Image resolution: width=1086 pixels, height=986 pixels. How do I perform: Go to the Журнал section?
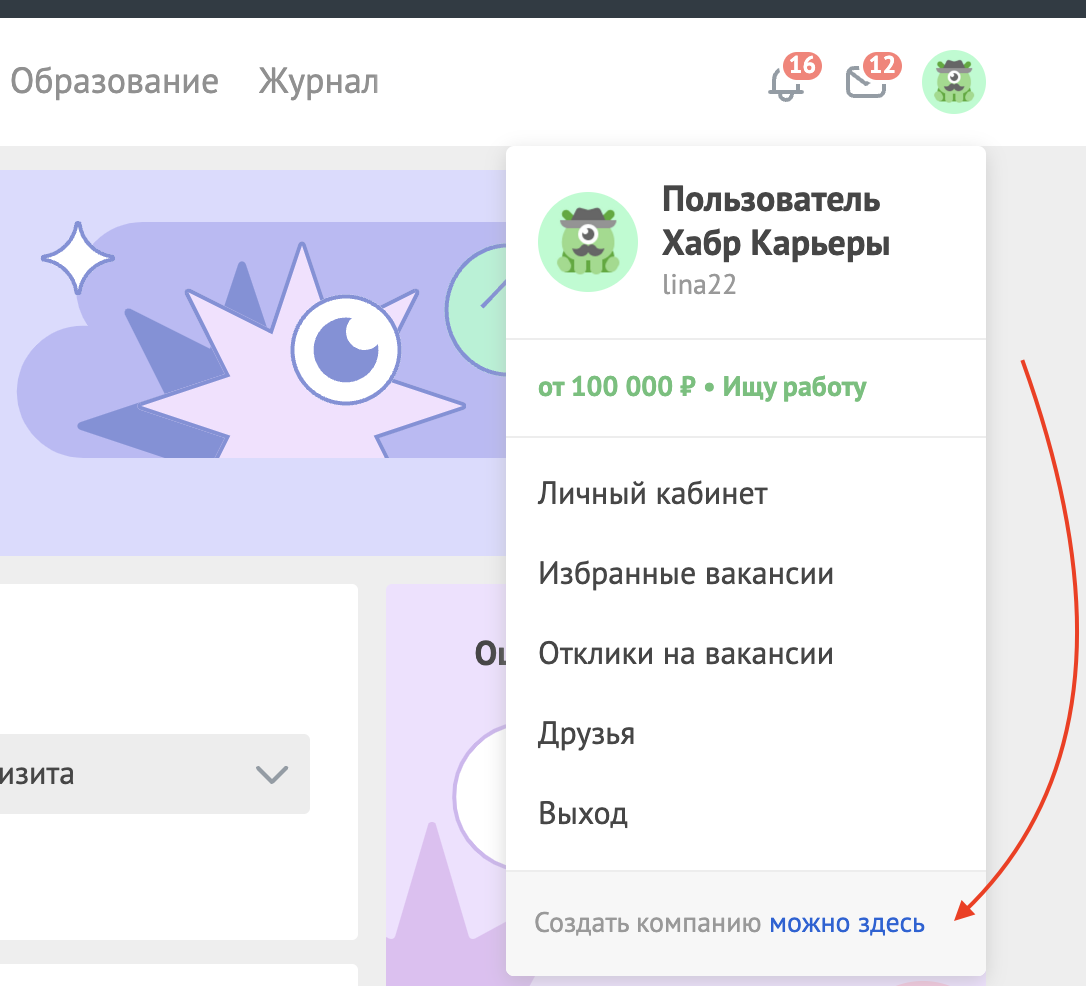coord(318,81)
